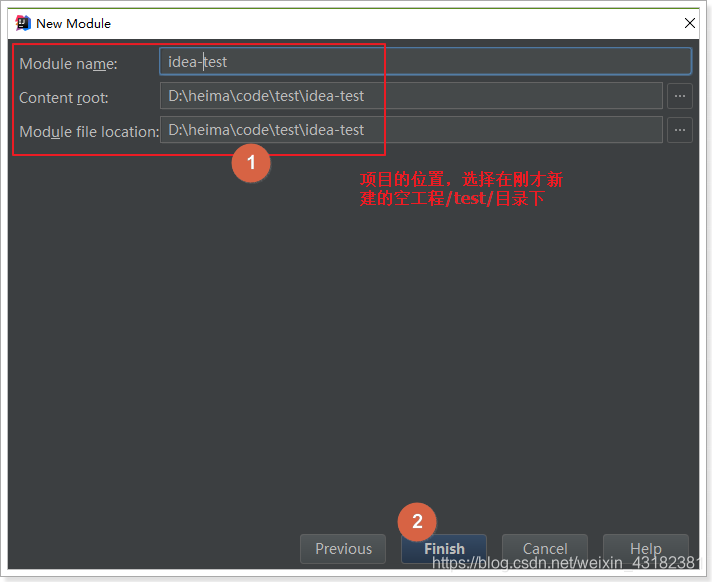Click the Module file location label

point(89,132)
